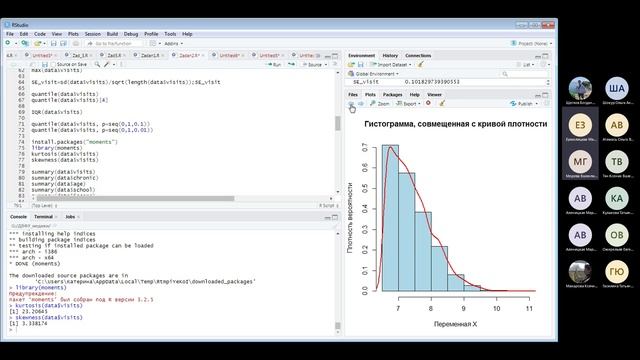Click the Publish button
This screenshot has height=360, width=640.
[521, 104]
